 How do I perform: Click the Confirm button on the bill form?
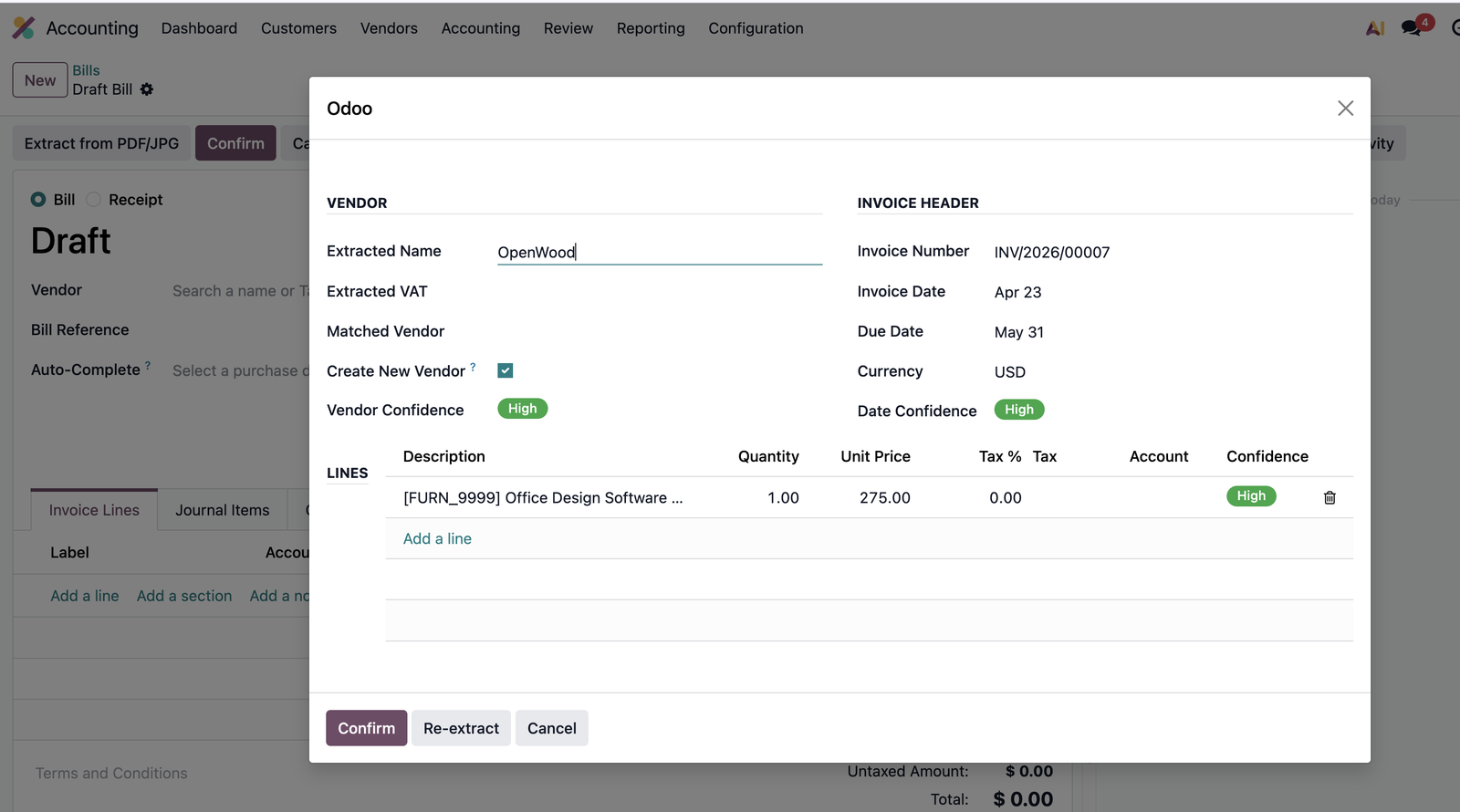click(235, 143)
